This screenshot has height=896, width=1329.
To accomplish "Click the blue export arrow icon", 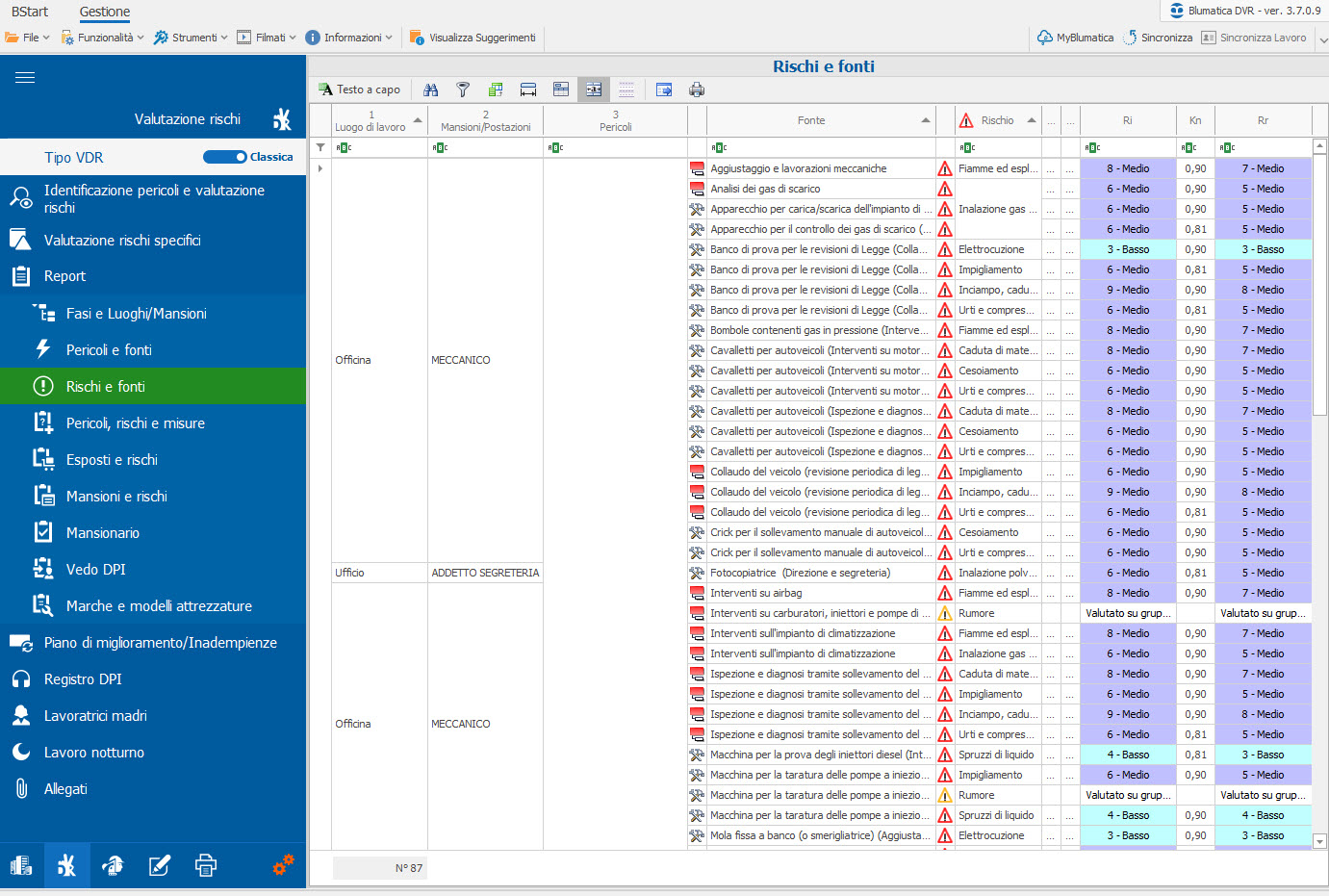I will tap(664, 90).
